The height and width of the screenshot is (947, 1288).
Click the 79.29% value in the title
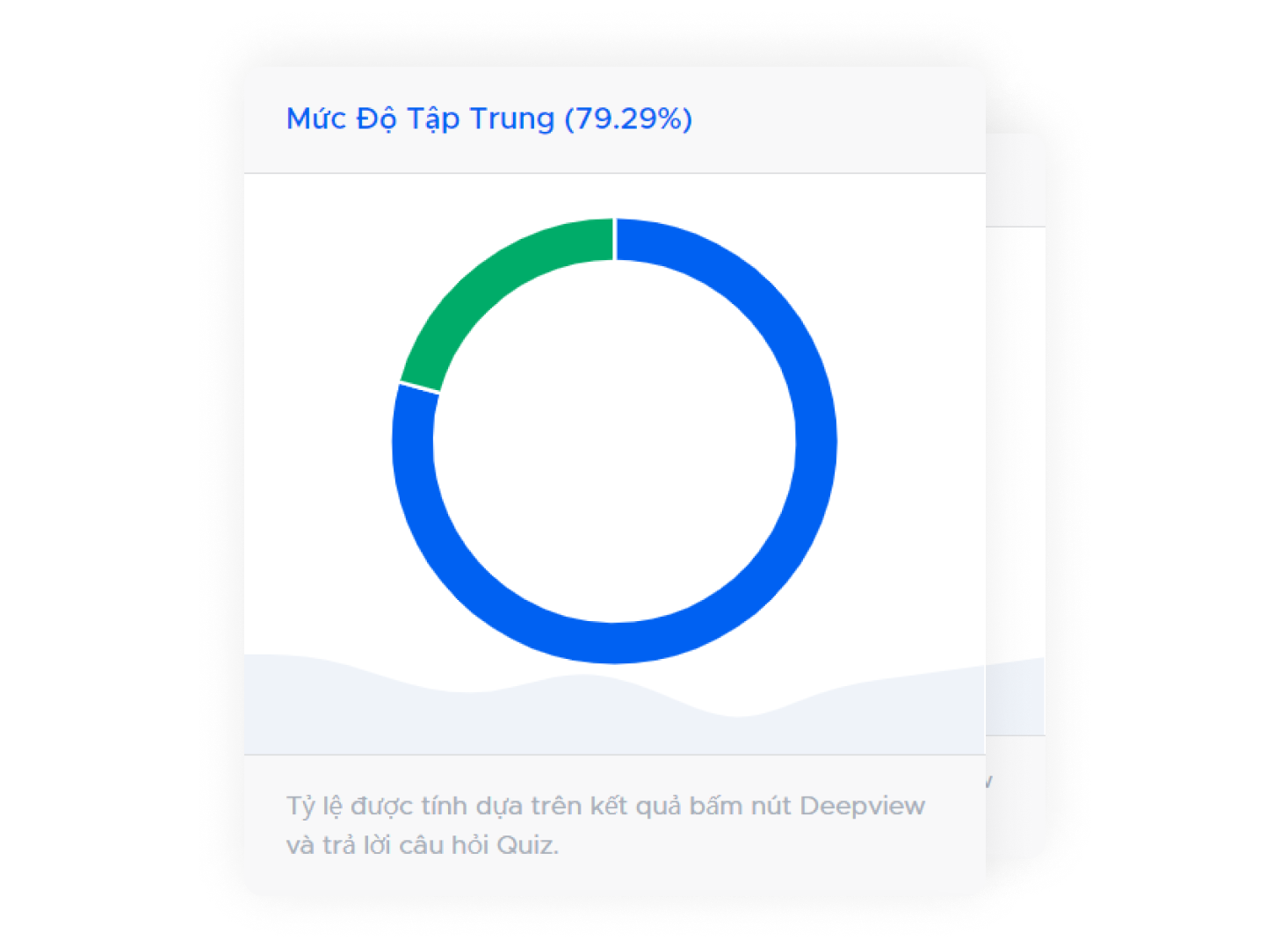[628, 119]
